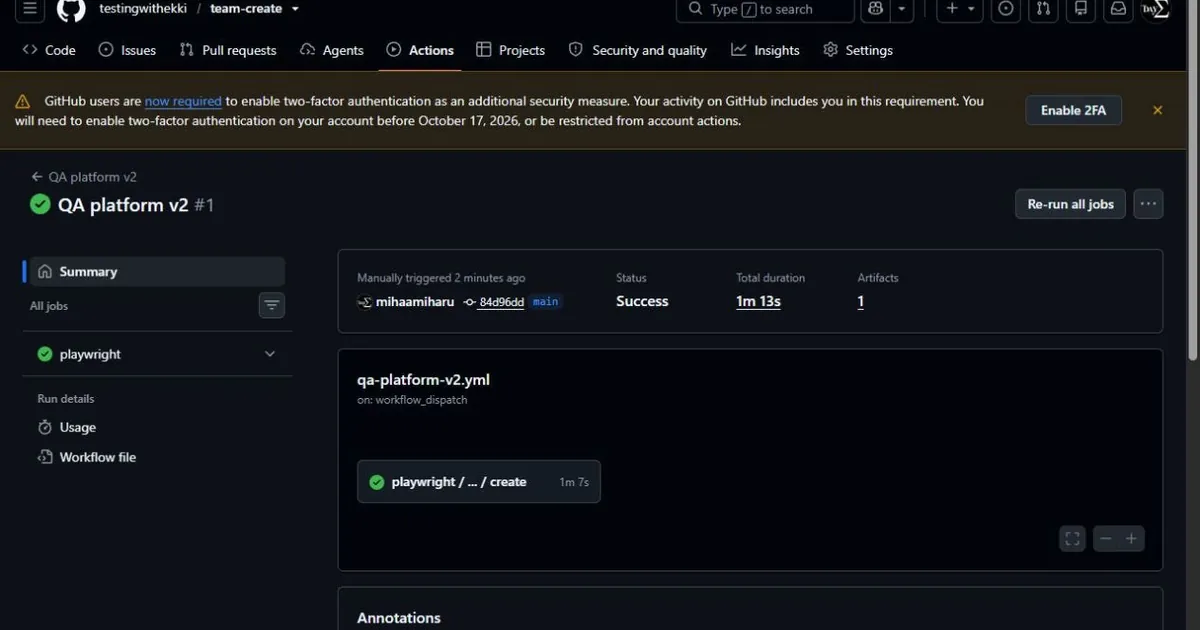This screenshot has height=630, width=1200.
Task: Toggle fullscreen for the workflow graph
Action: 1073,539
